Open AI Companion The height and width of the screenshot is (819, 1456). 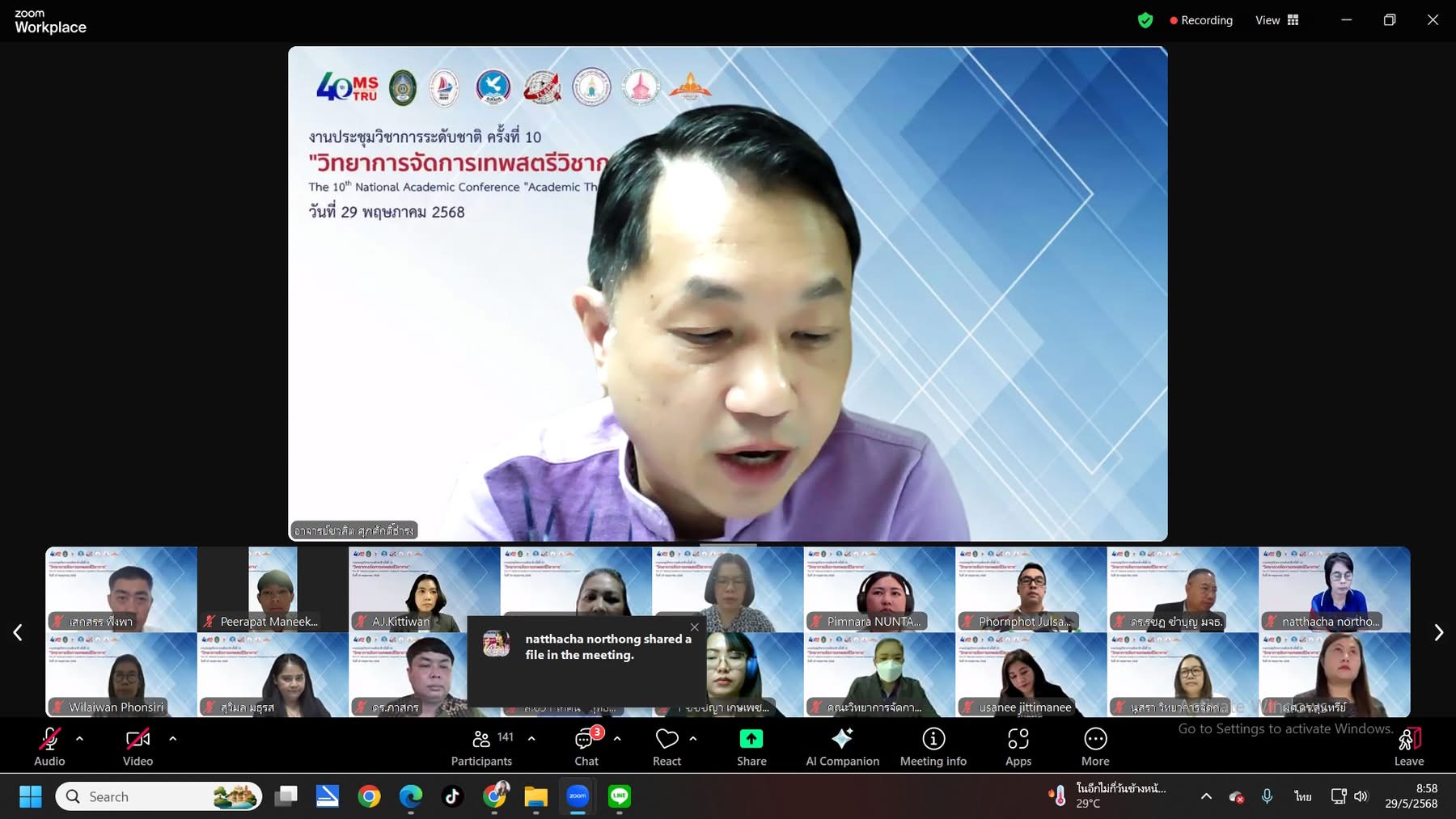[842, 747]
